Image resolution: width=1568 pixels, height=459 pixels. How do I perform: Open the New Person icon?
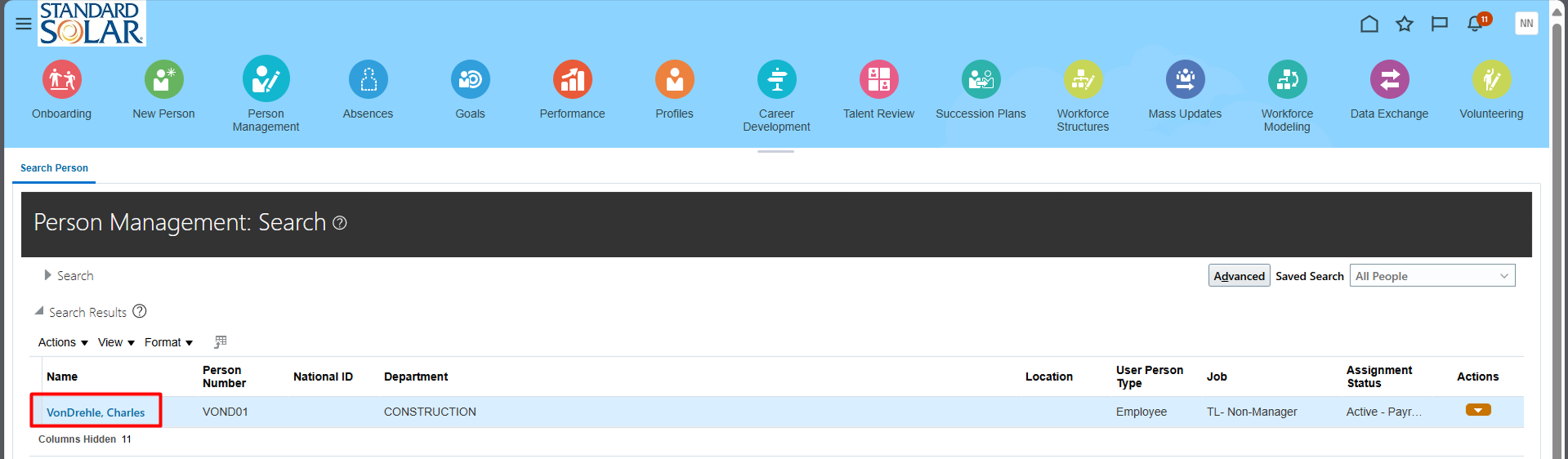click(164, 79)
